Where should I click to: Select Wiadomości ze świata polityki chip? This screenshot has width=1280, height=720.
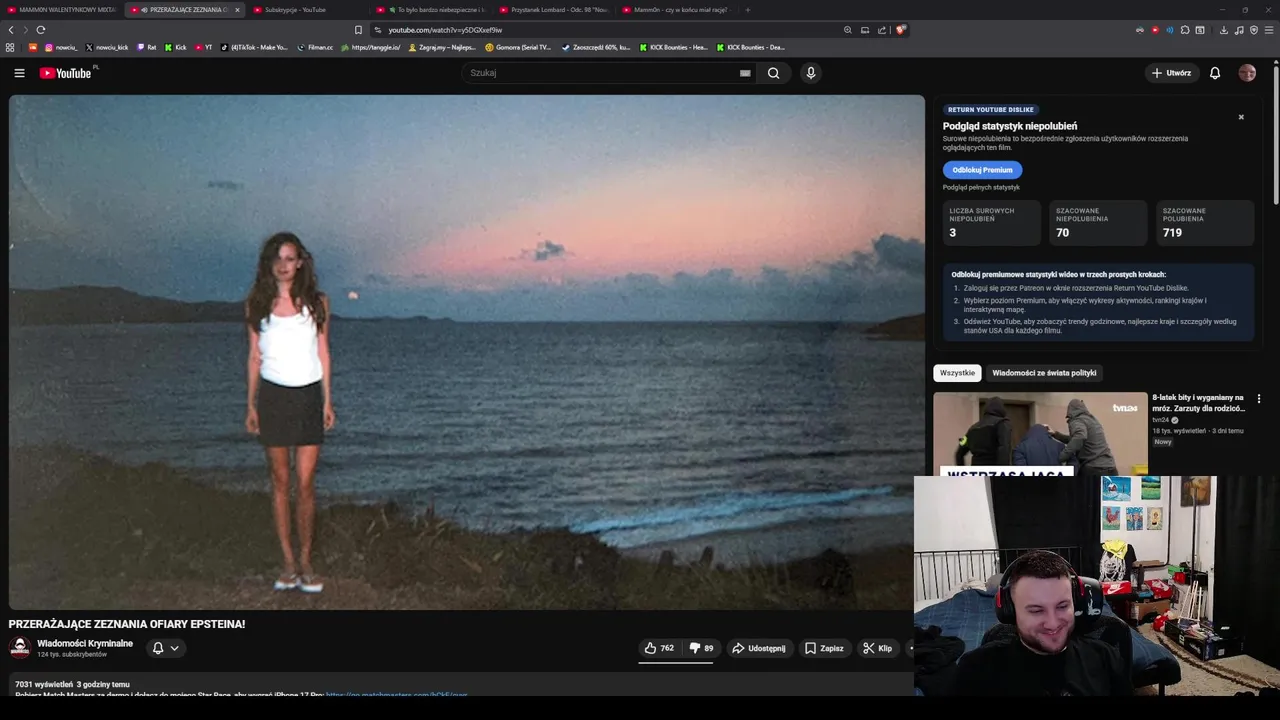coord(1044,373)
